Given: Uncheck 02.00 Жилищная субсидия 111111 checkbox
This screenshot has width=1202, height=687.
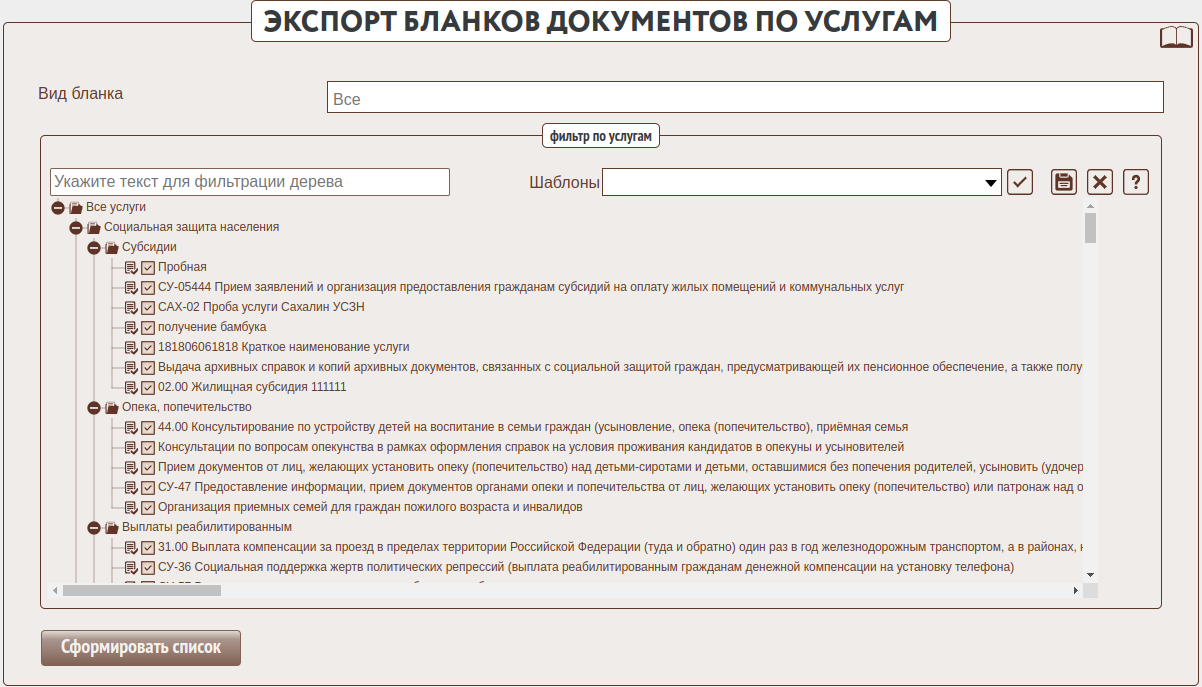Looking at the screenshot, I should 148,387.
